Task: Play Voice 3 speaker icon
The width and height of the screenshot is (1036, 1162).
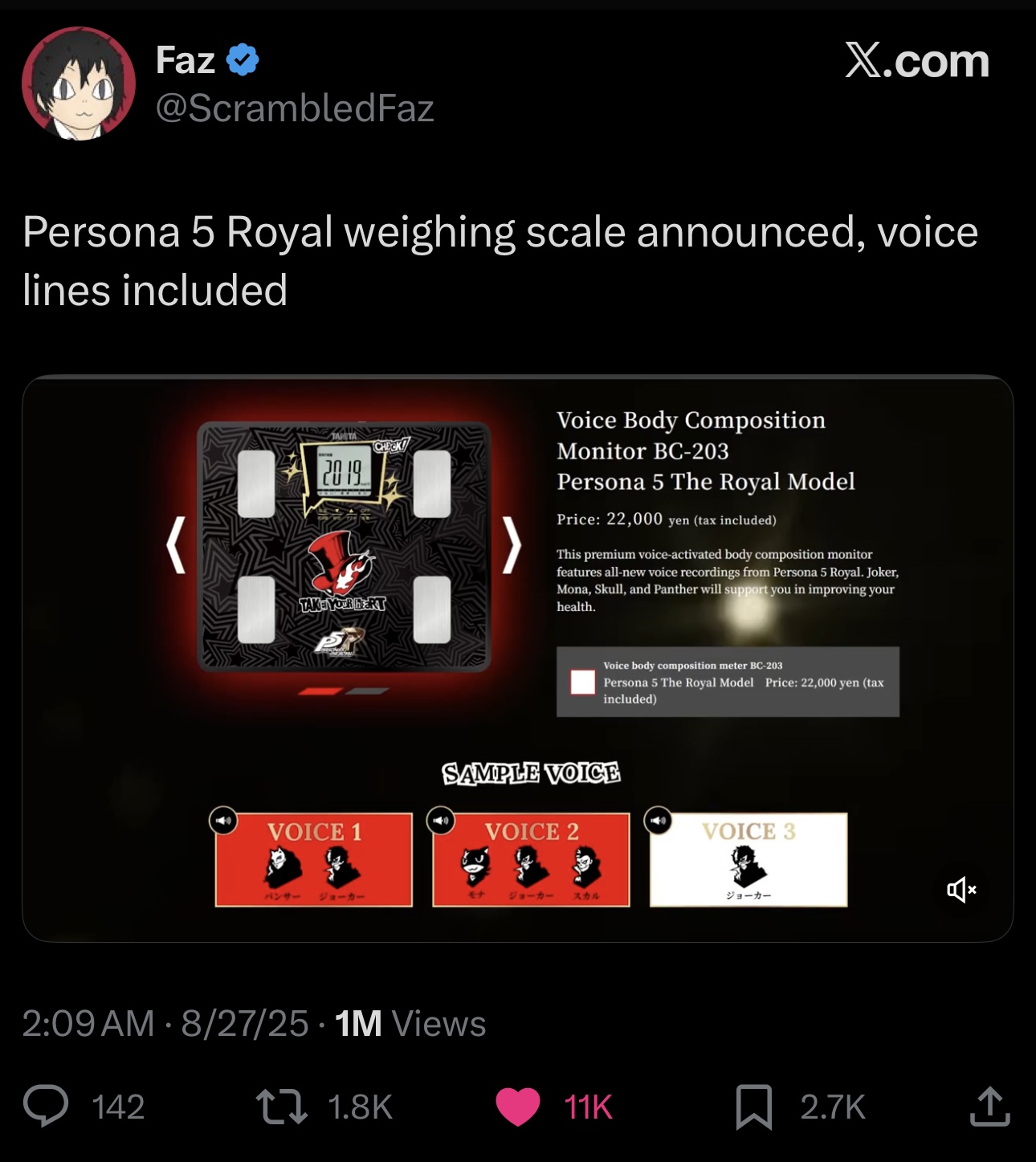Action: coord(658,821)
